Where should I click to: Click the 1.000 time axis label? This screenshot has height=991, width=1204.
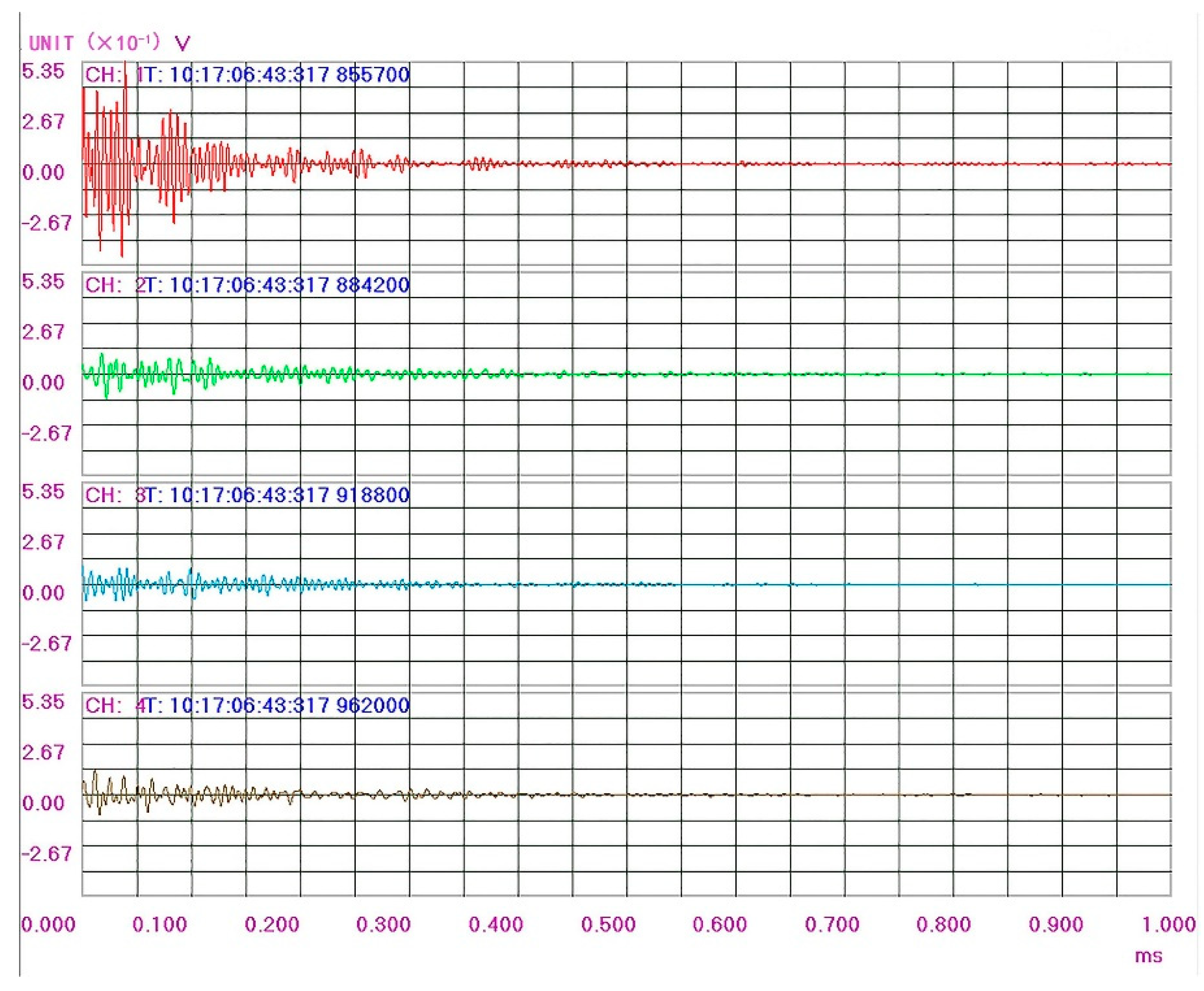pos(1168,925)
